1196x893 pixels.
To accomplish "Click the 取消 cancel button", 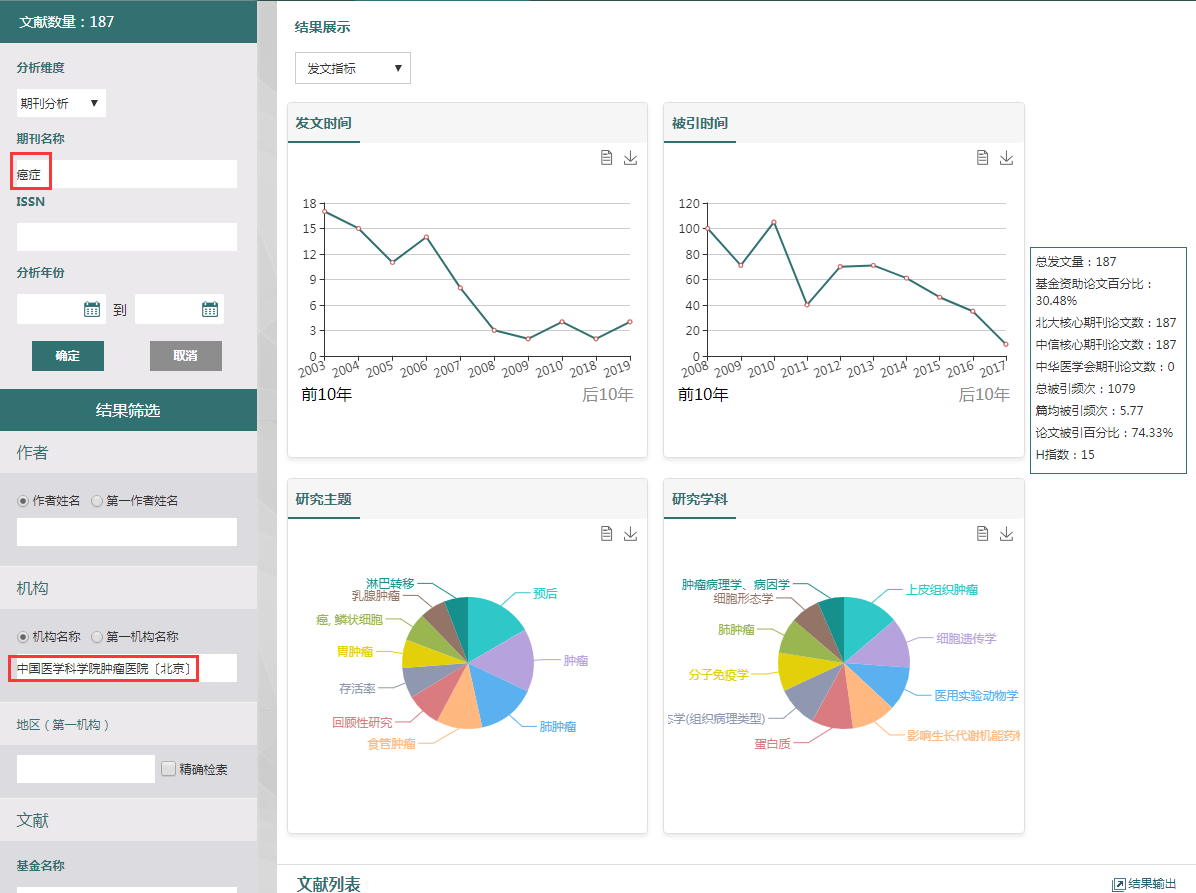I will point(185,356).
